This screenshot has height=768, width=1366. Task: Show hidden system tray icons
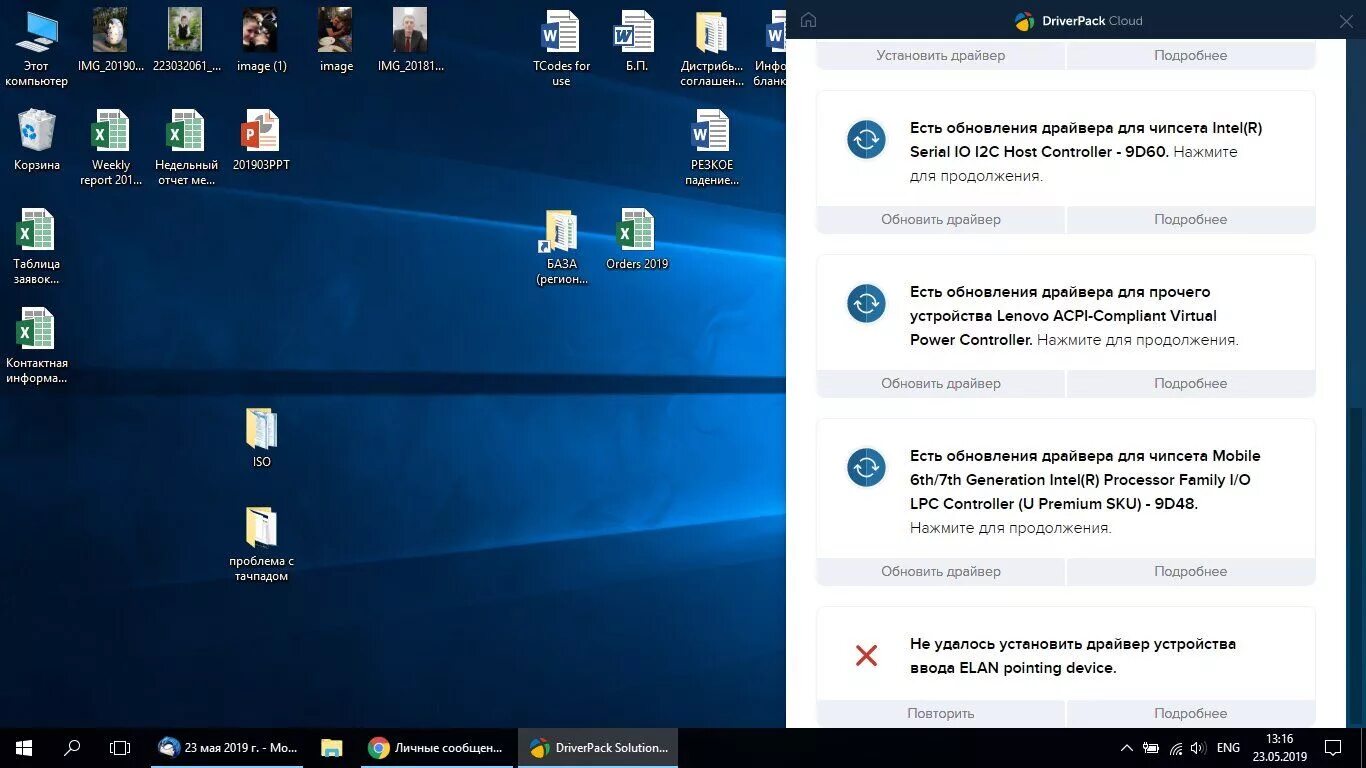coord(1126,748)
